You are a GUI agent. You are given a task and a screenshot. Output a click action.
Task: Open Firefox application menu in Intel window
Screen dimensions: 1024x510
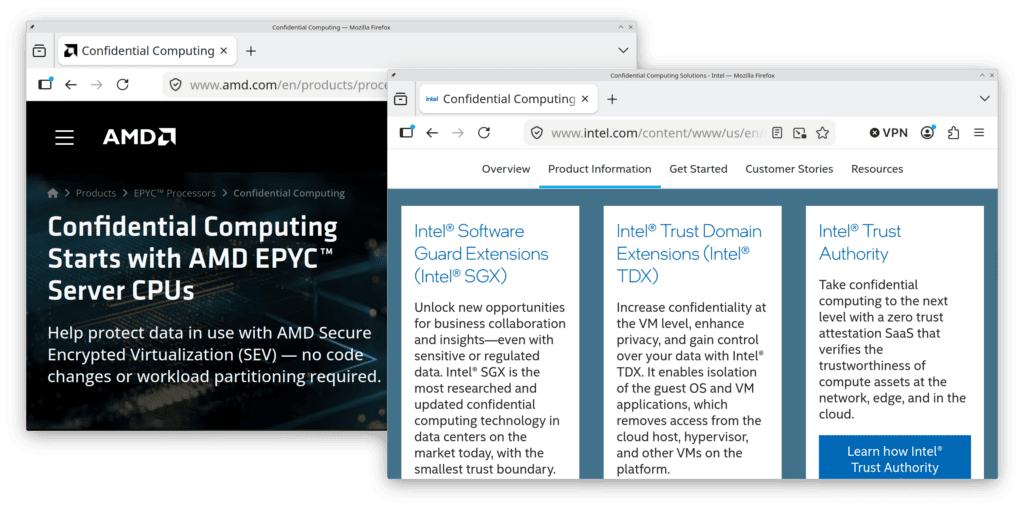[x=979, y=133]
